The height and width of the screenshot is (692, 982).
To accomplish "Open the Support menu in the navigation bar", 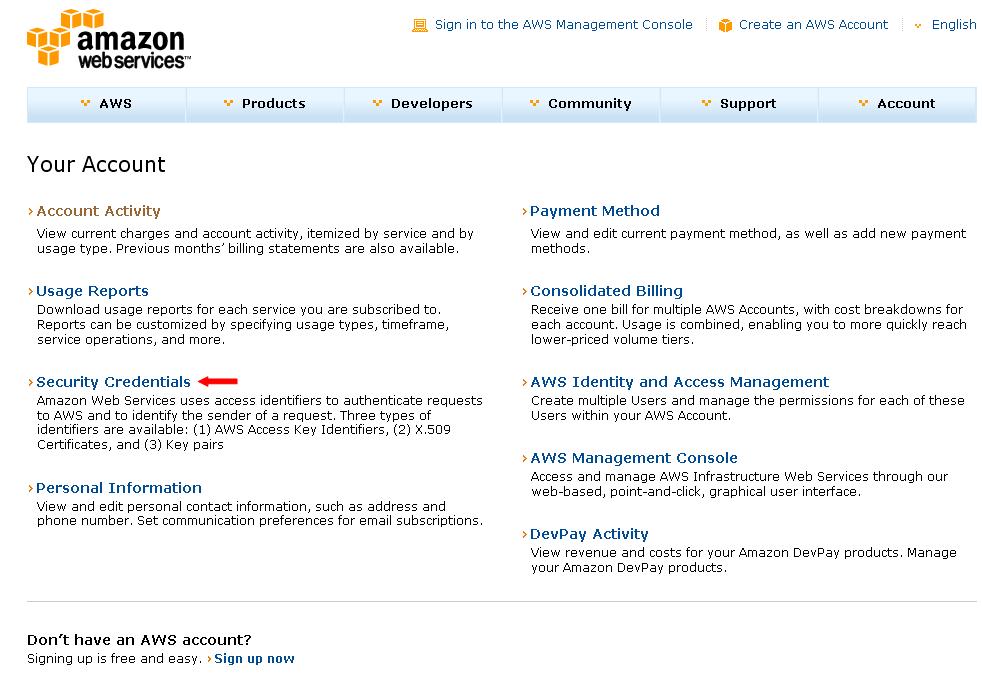I will 739,104.
